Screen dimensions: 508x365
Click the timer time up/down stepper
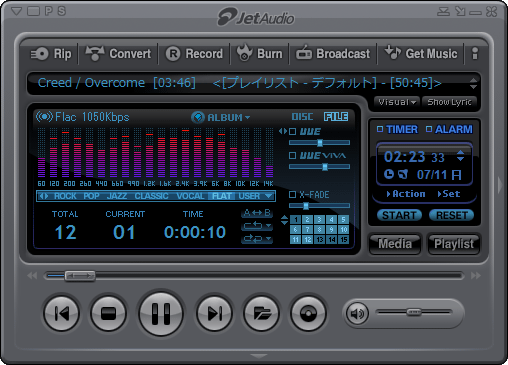(460, 156)
